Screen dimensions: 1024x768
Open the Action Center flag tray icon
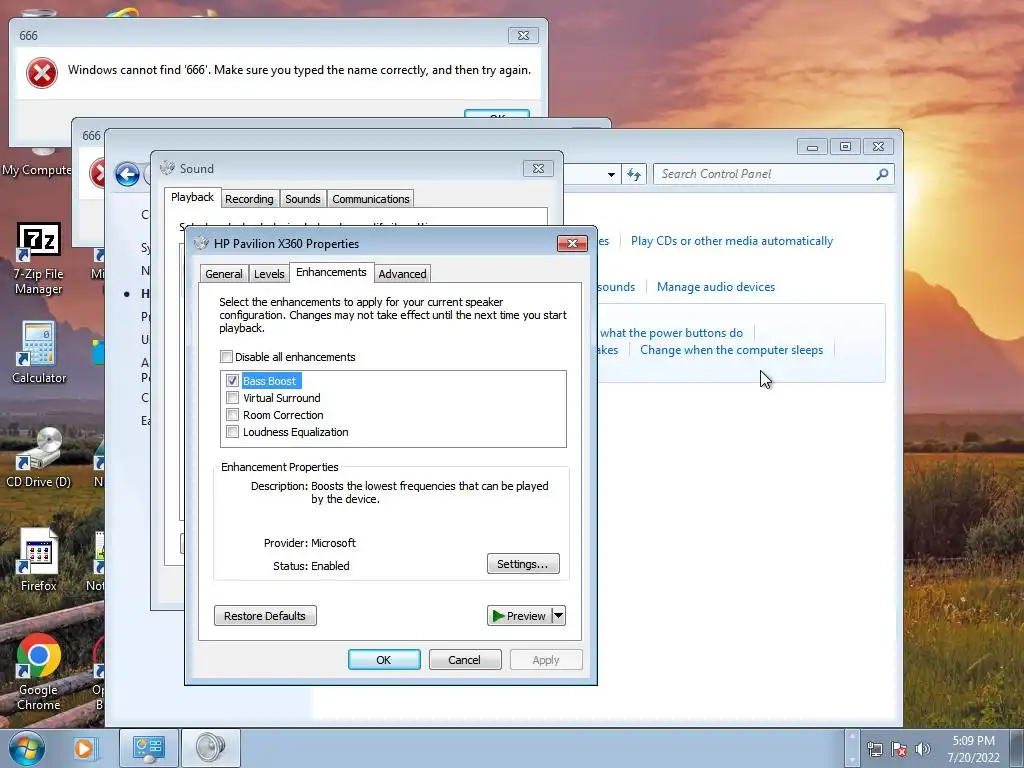[x=899, y=749]
